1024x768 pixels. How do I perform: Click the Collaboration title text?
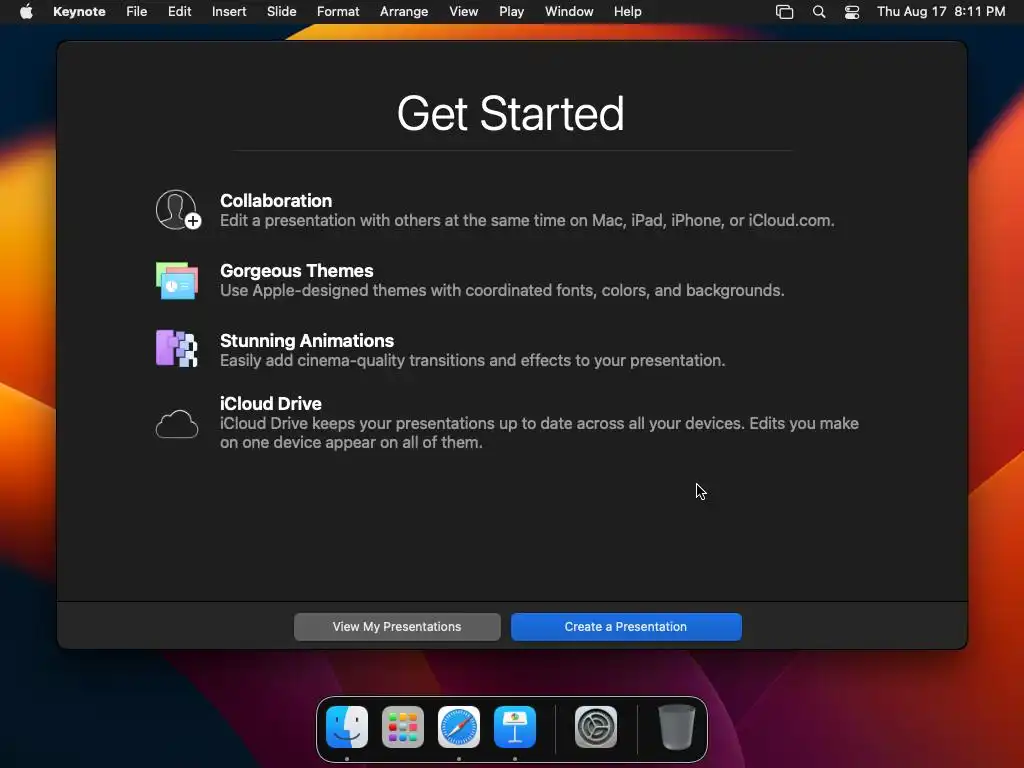[x=276, y=200]
